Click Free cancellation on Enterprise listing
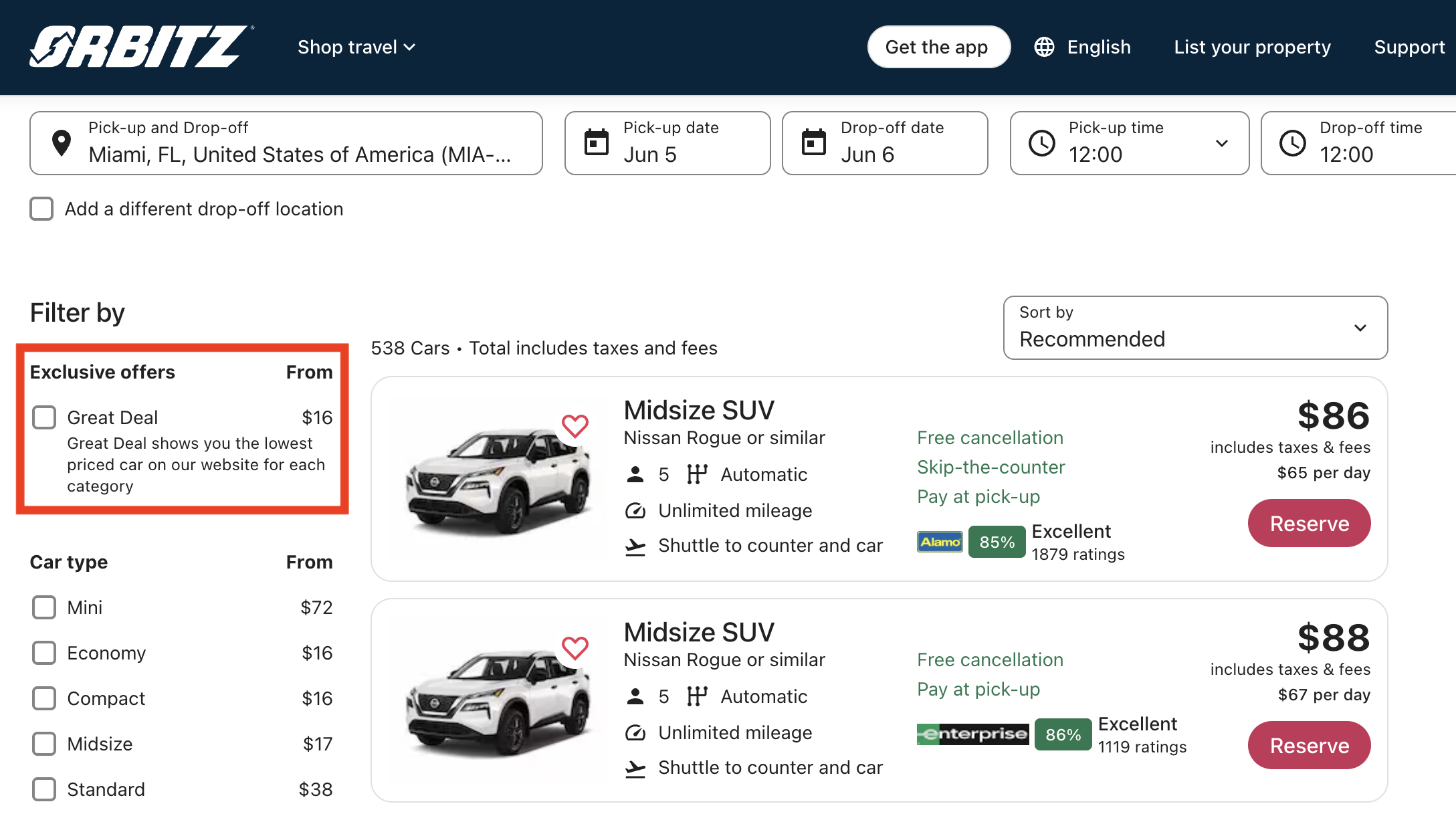The height and width of the screenshot is (816, 1456). (990, 659)
